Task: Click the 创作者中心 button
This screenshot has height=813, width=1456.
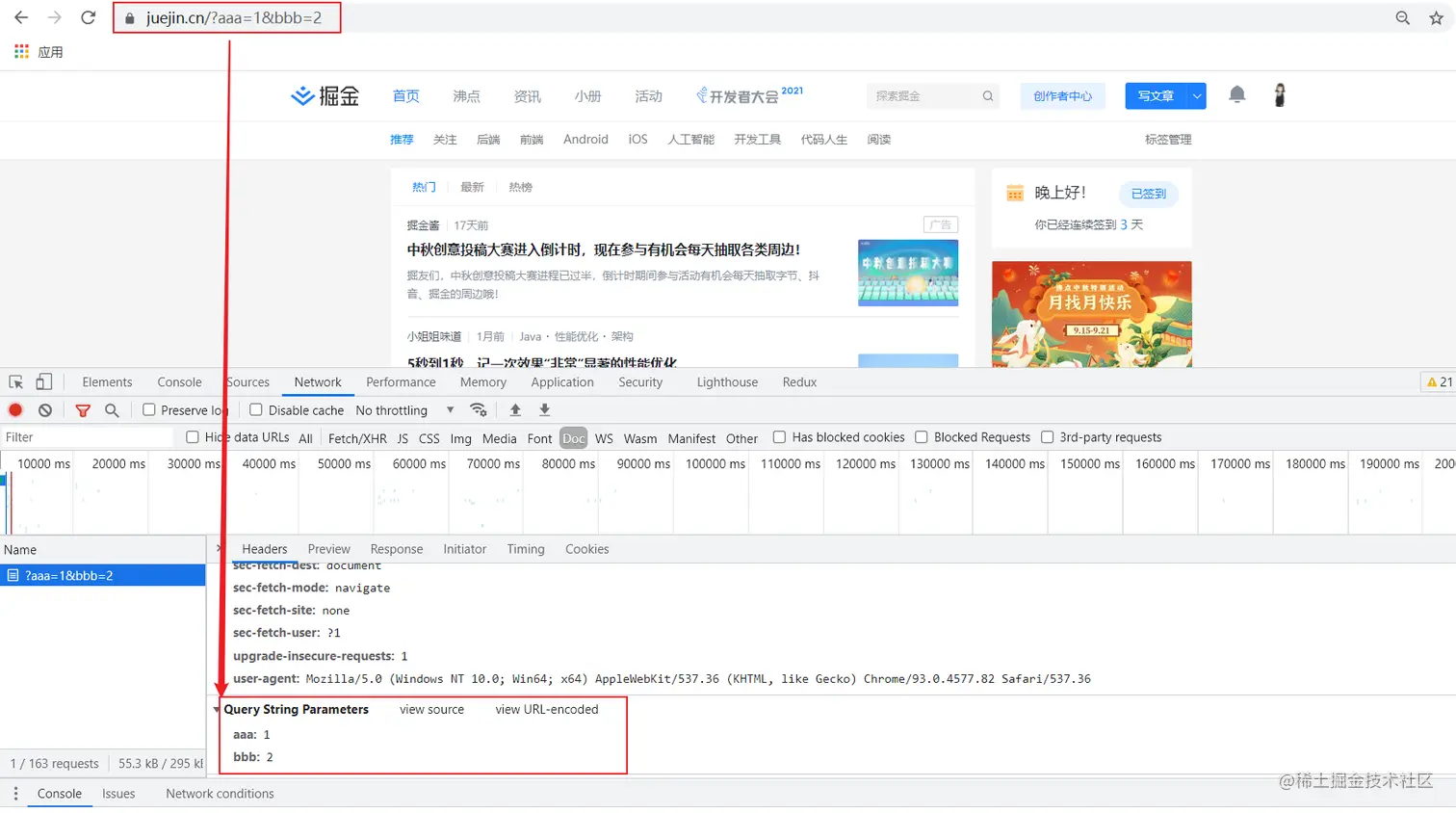Action: pyautogui.click(x=1063, y=95)
